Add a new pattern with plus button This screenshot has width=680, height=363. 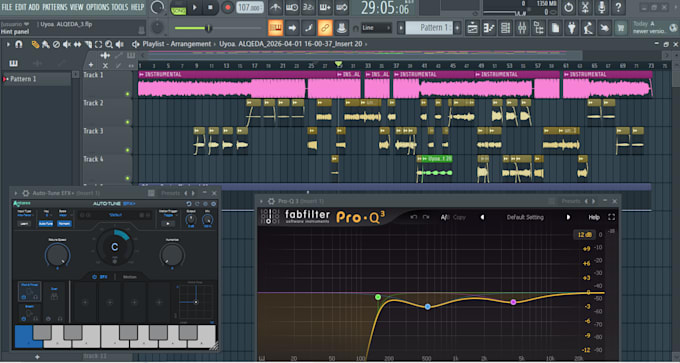tap(457, 28)
